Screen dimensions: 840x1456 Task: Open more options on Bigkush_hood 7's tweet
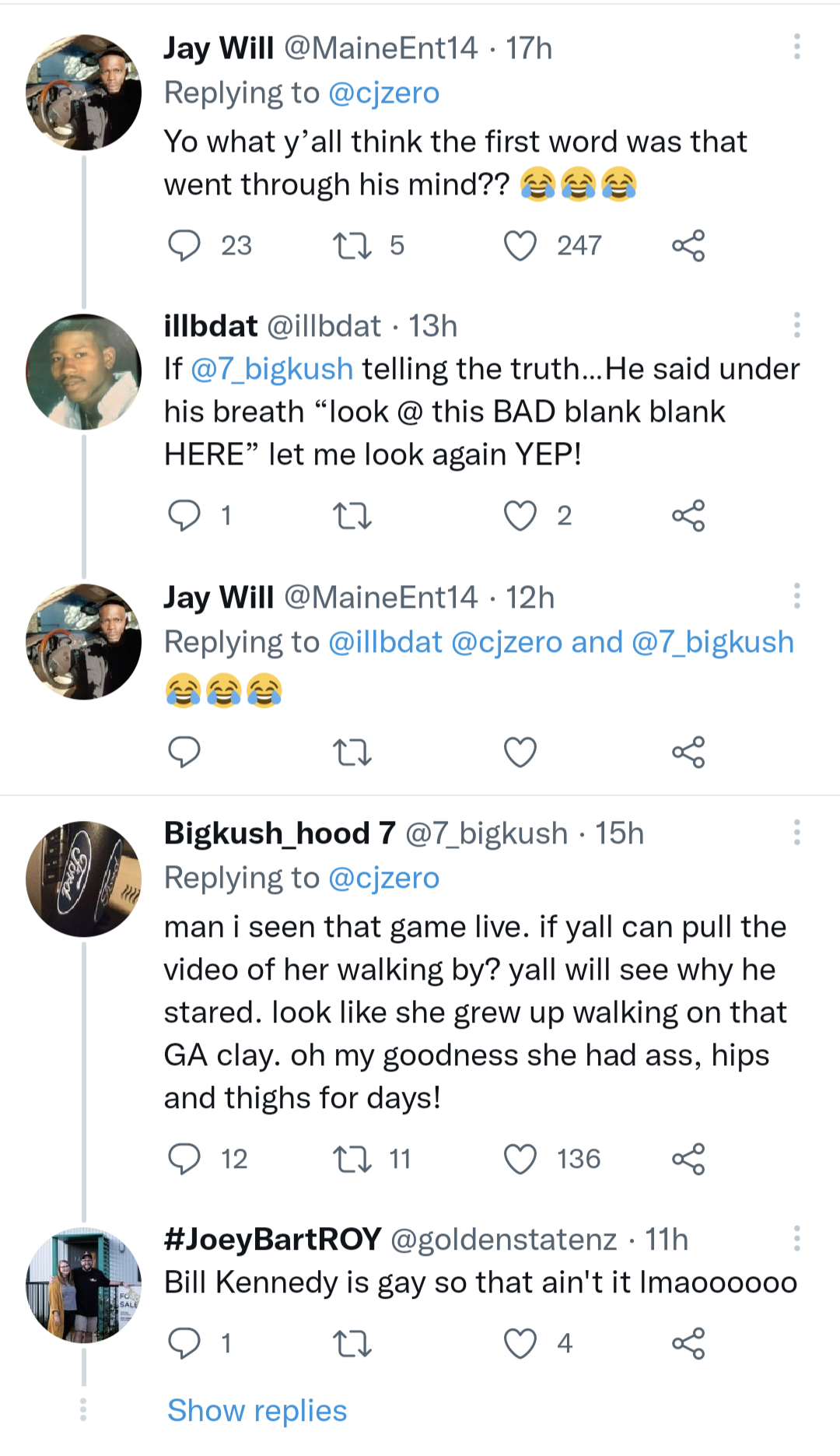(796, 833)
